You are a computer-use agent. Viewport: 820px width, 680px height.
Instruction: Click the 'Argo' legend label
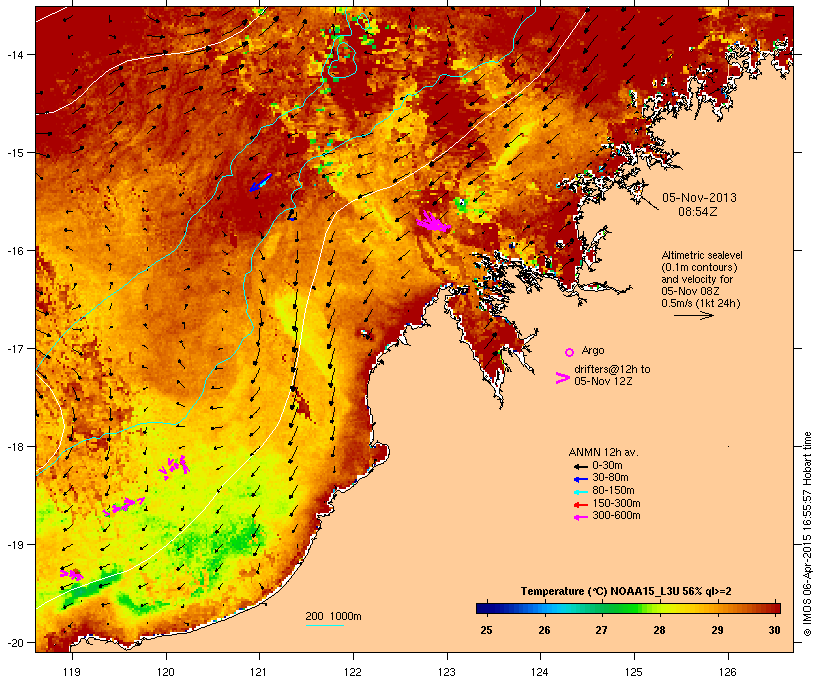coord(593,350)
